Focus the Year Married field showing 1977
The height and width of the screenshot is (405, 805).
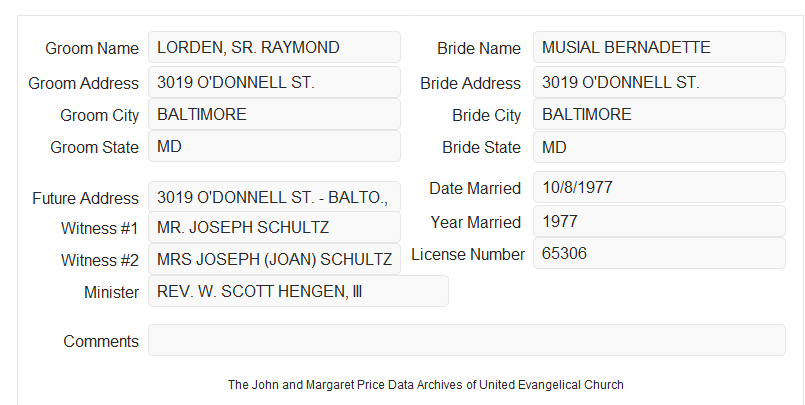(659, 221)
